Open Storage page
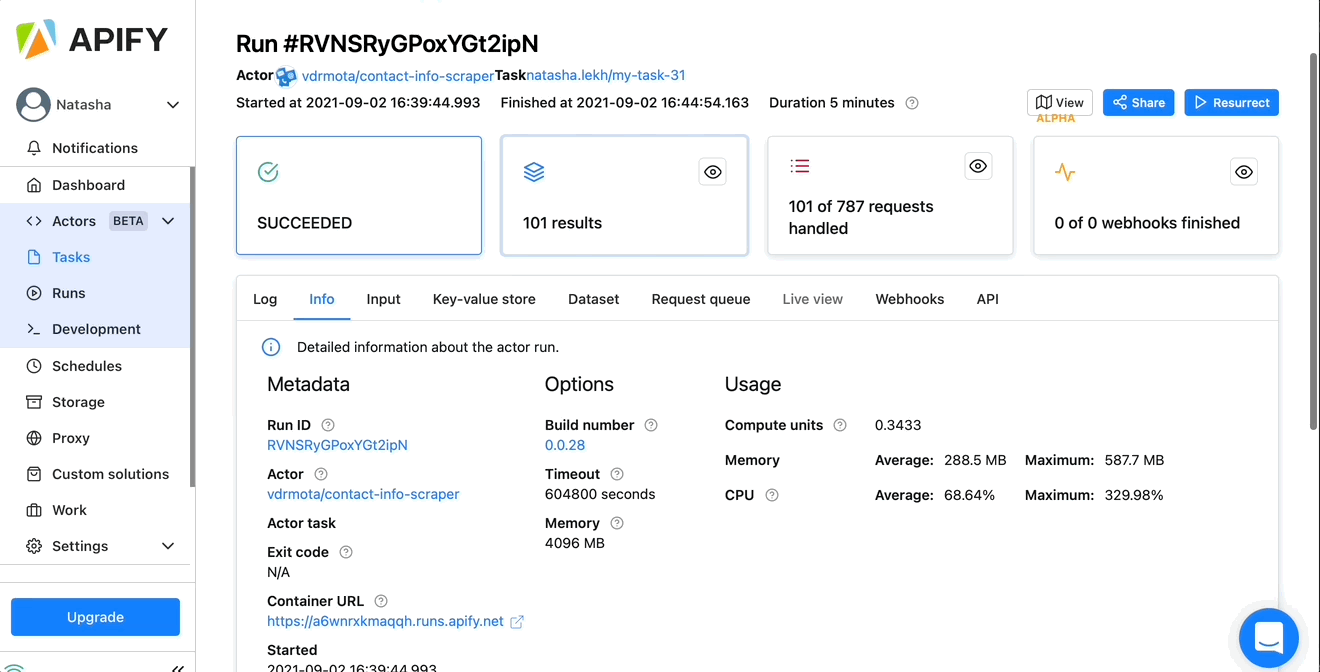Screen dimensions: 1320x672 click(x=78, y=402)
